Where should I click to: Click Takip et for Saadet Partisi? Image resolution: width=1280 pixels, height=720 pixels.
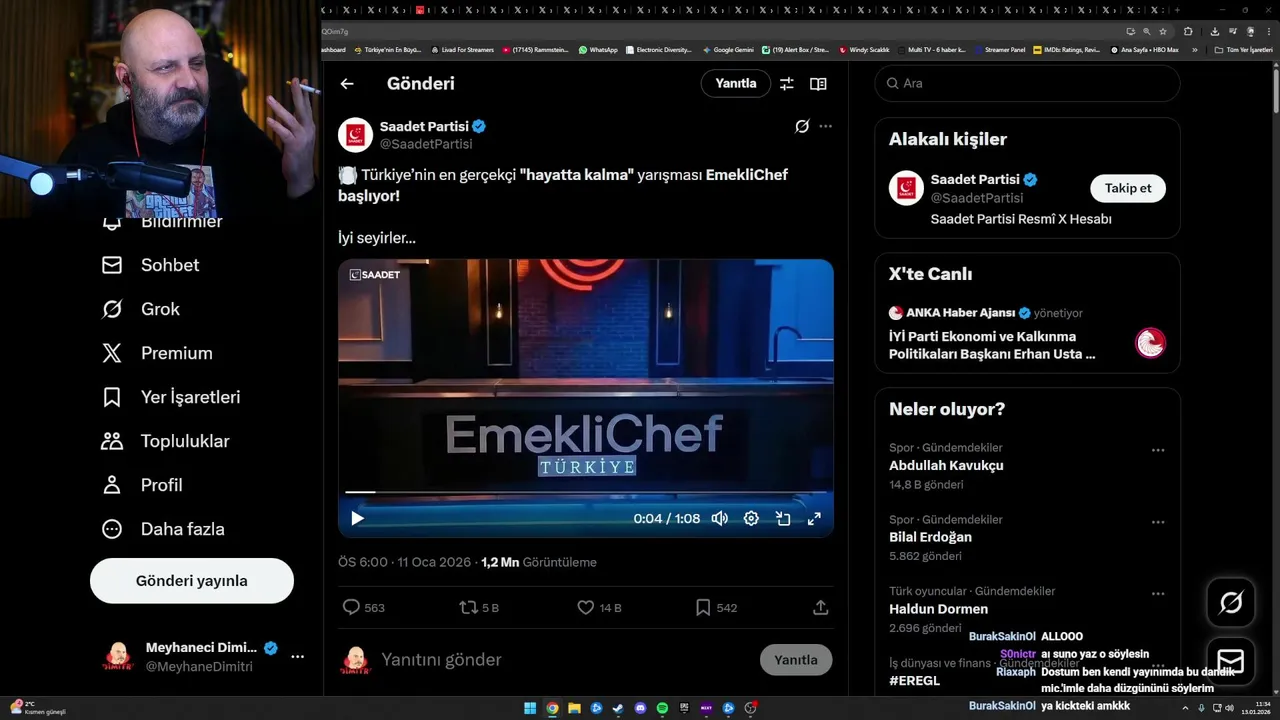pyautogui.click(x=1128, y=188)
